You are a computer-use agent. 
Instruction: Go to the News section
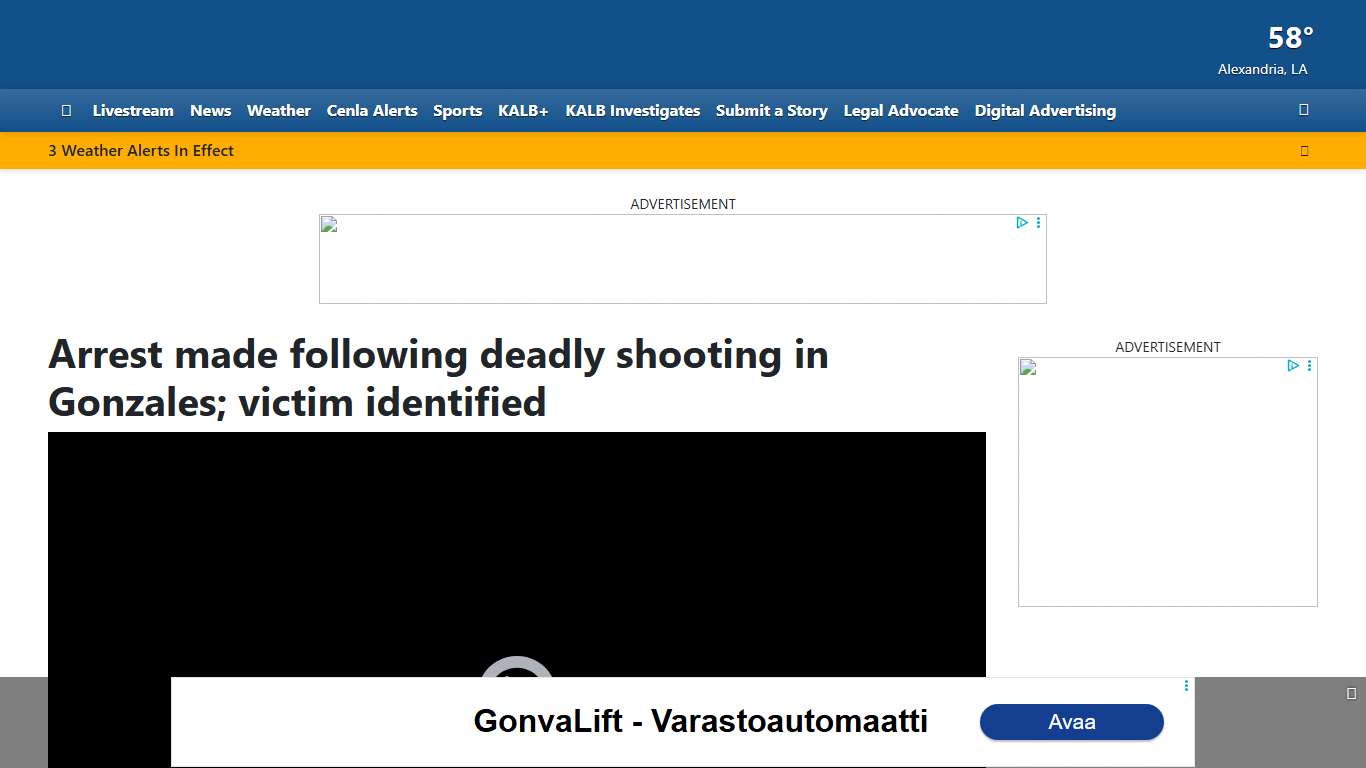[210, 111]
